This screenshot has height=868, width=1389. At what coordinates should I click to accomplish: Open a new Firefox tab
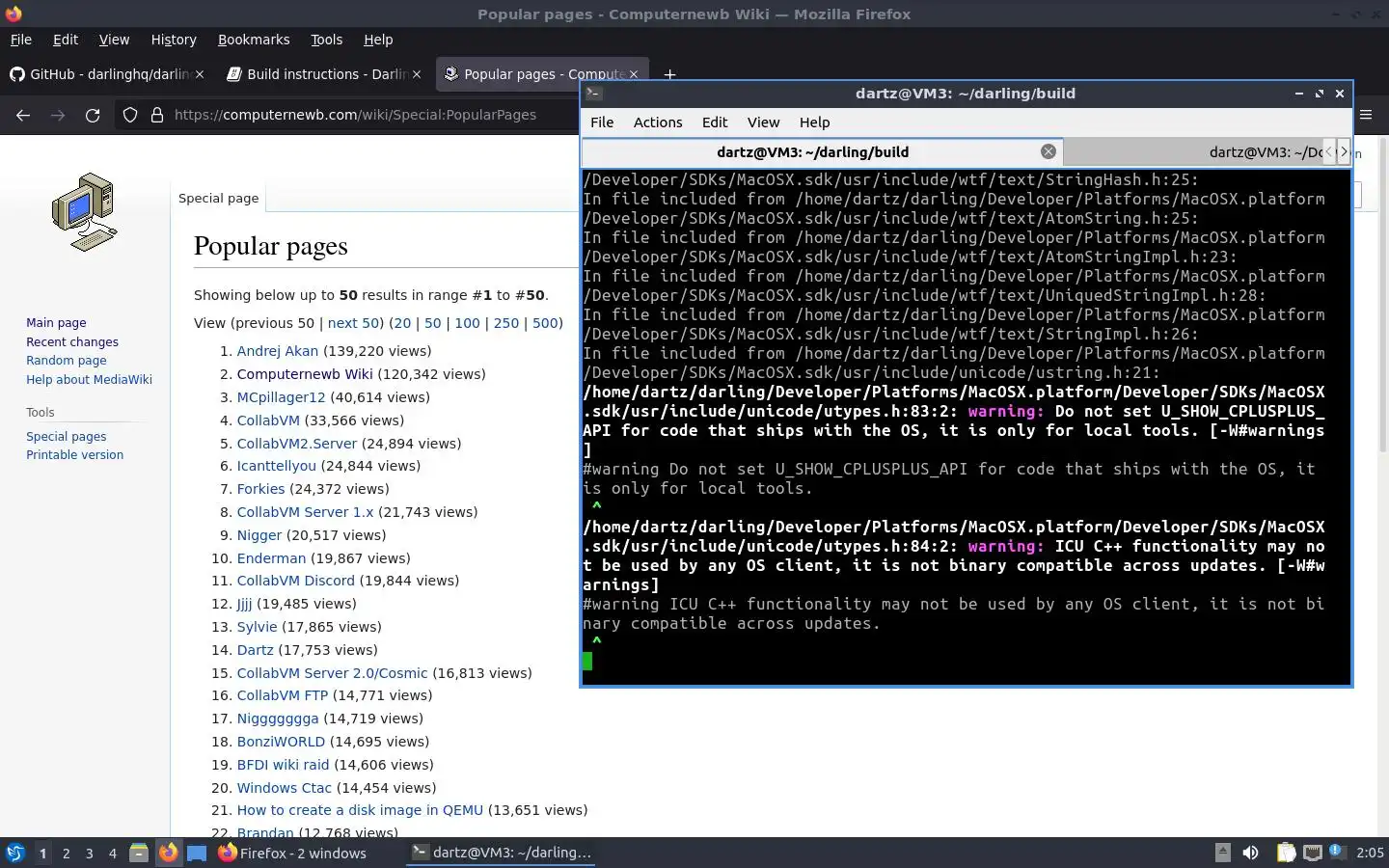coord(669,74)
